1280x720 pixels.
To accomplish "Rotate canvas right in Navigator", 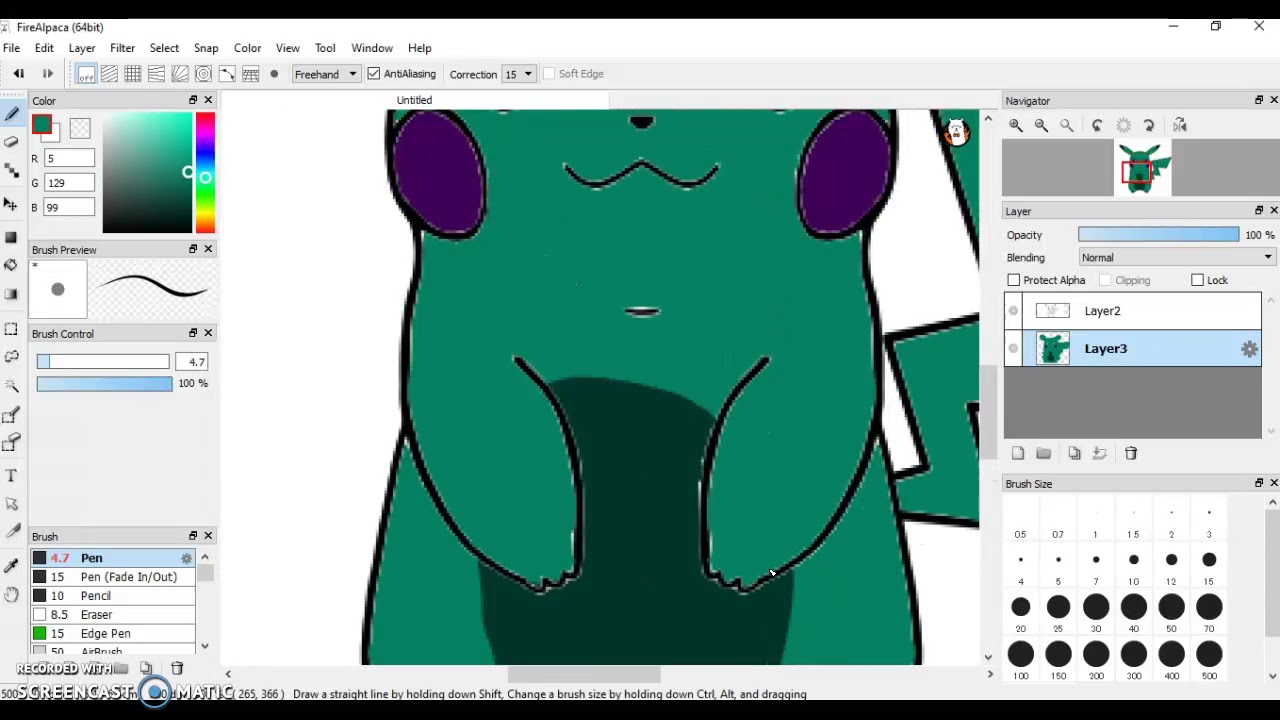I will click(1149, 125).
